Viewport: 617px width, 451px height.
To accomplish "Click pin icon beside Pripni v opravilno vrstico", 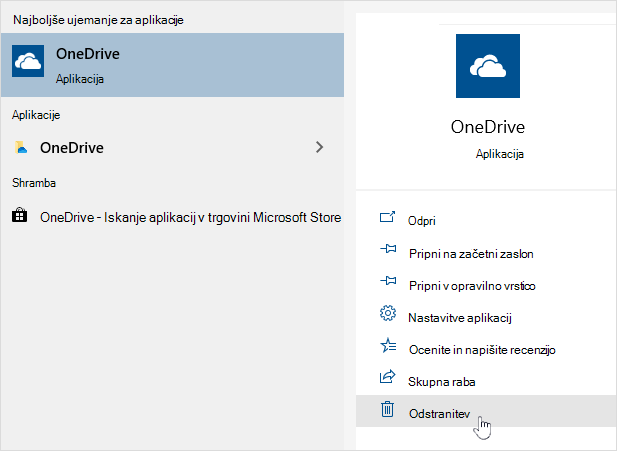I will click(388, 281).
